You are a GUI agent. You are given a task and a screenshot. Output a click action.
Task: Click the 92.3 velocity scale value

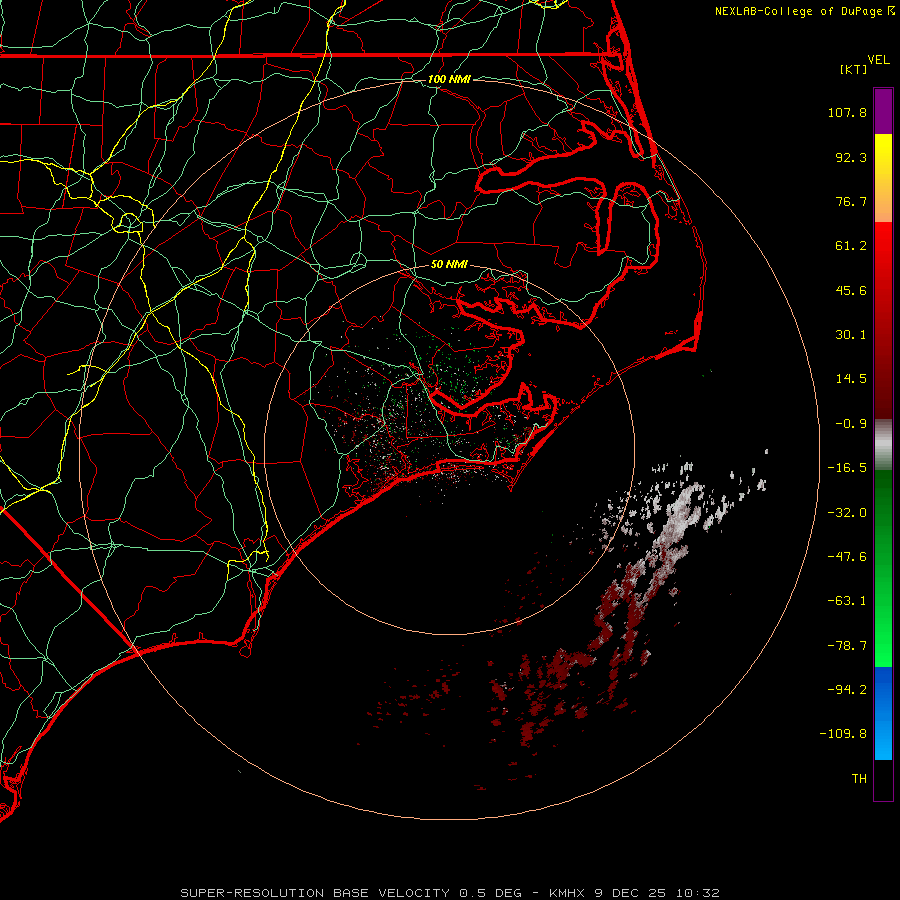point(851,157)
